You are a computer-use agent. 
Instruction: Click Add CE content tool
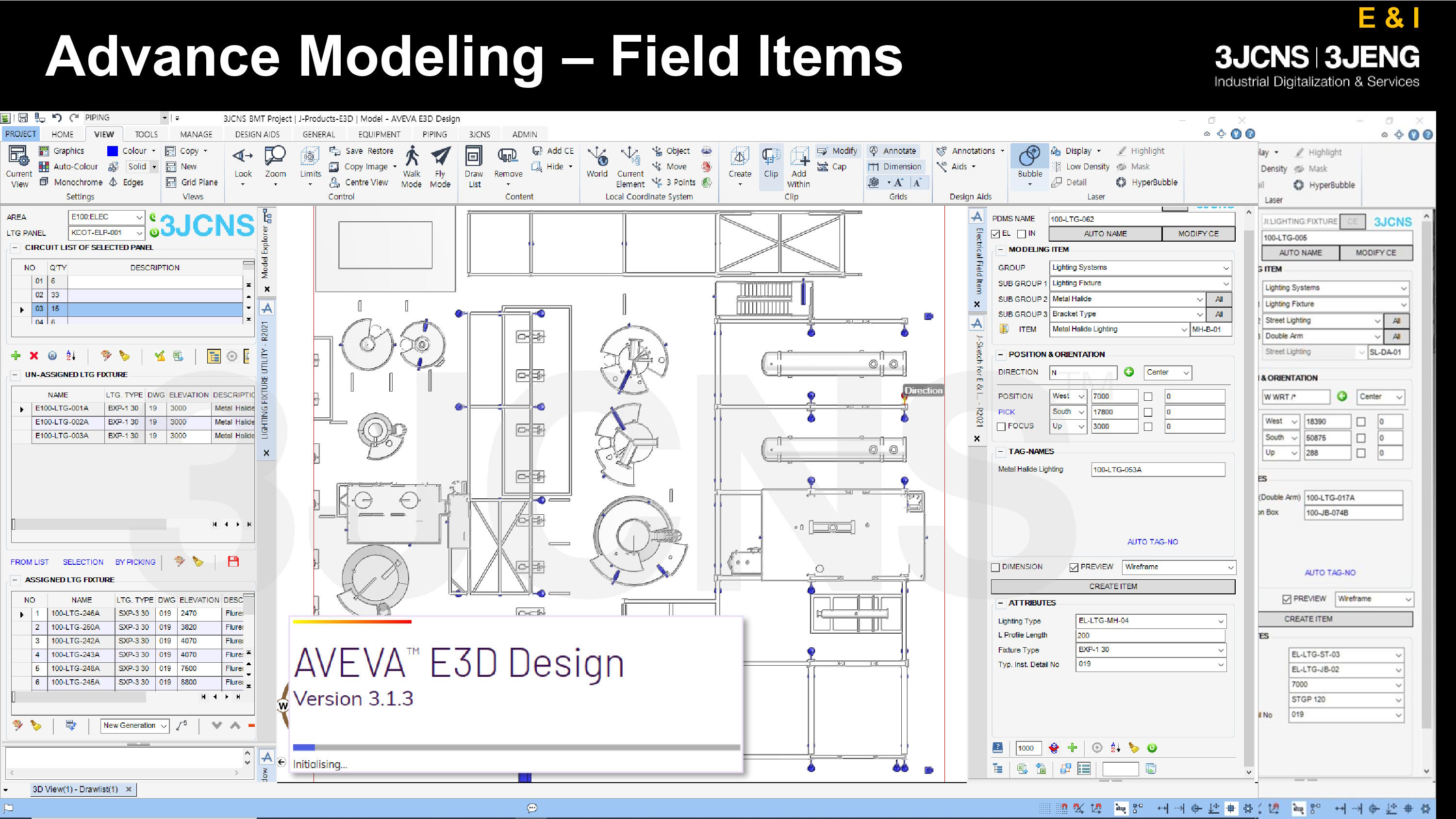(x=553, y=151)
